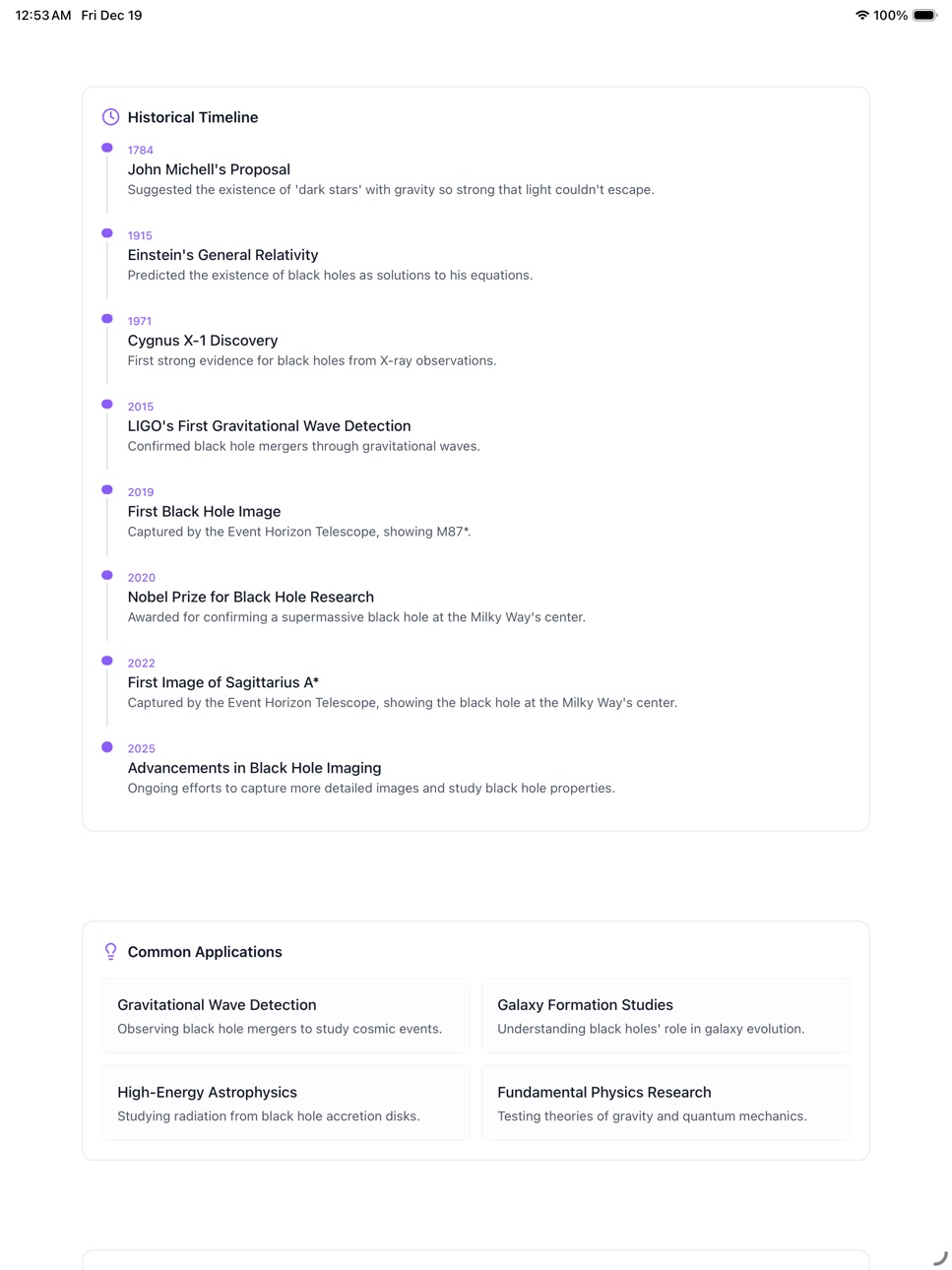The height and width of the screenshot is (1270, 952).
Task: Tap the WiFi status icon
Action: click(862, 15)
